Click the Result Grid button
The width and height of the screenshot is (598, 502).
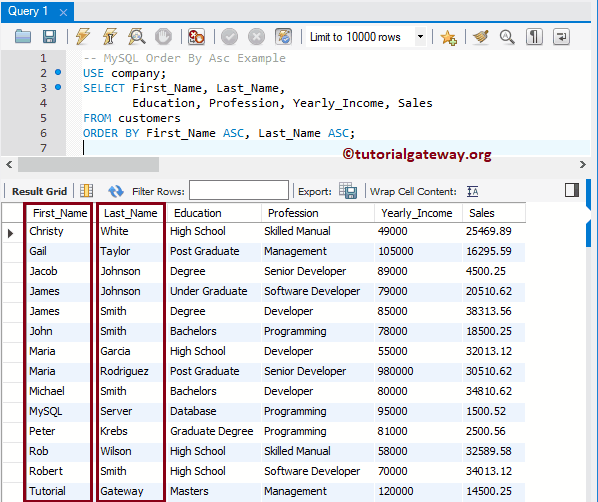tap(39, 191)
